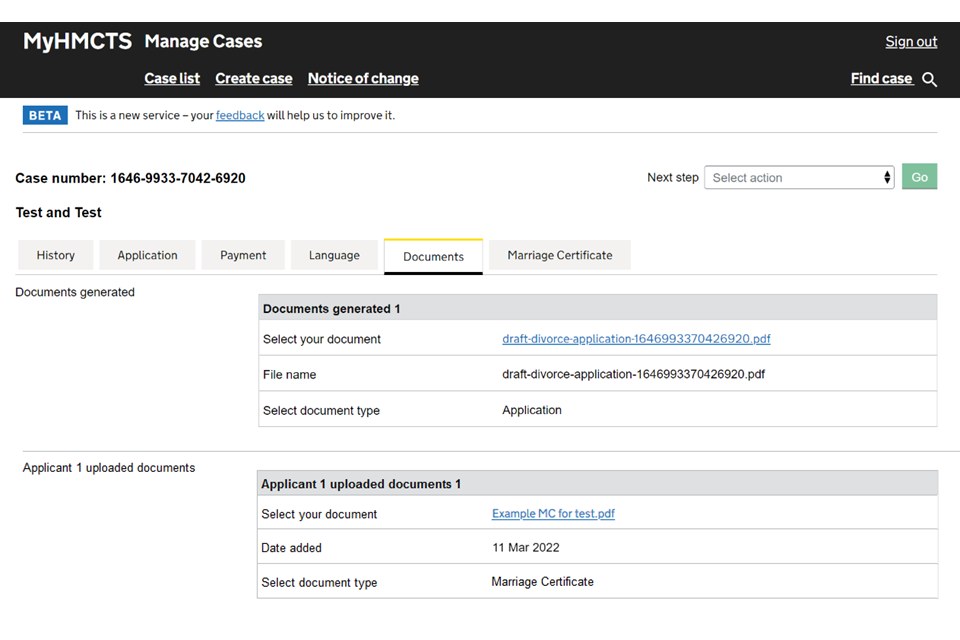Image resolution: width=960 pixels, height=640 pixels.
Task: Go to the Language tab
Action: tap(334, 255)
